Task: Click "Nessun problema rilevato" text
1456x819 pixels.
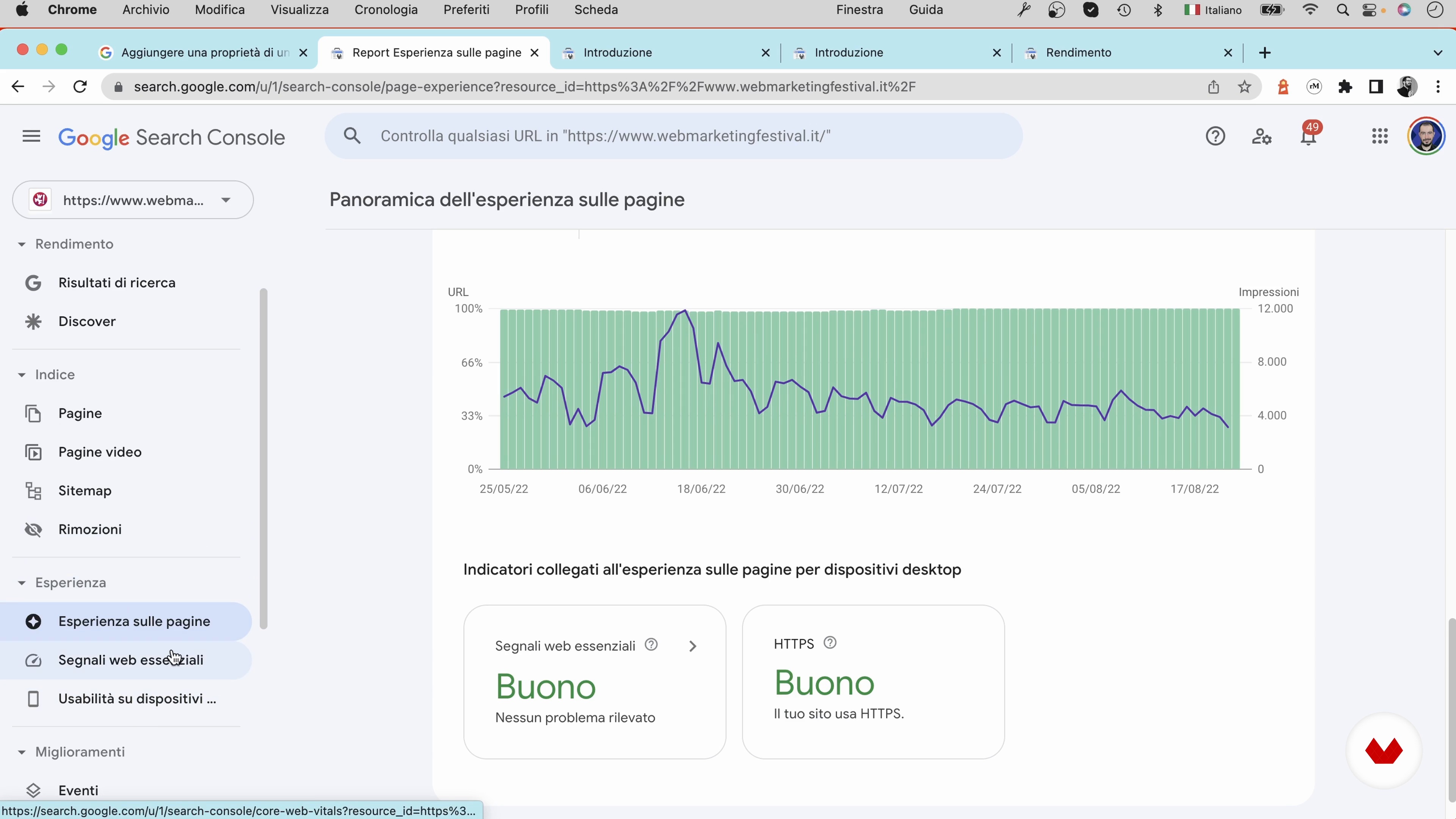Action: (575, 717)
